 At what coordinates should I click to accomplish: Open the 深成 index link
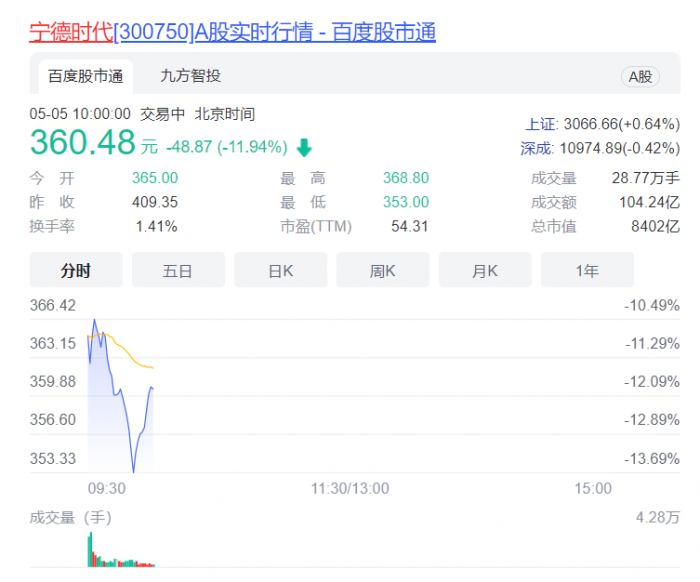pos(536,148)
